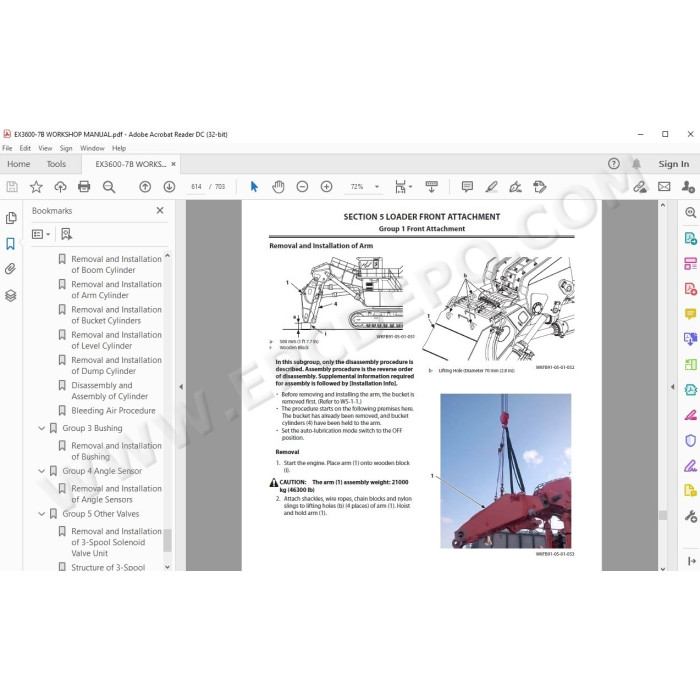The image size is (700, 700).
Task: Print the document with printer icon
Action: click(x=84, y=187)
